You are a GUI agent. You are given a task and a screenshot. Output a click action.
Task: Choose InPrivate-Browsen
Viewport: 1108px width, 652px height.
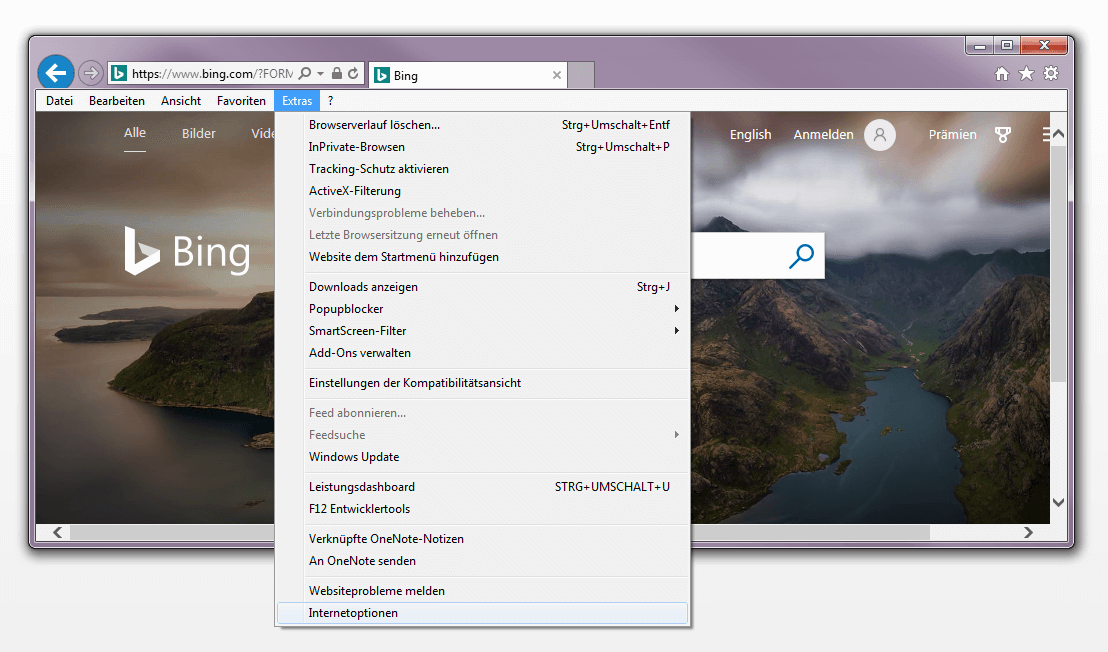pos(483,147)
